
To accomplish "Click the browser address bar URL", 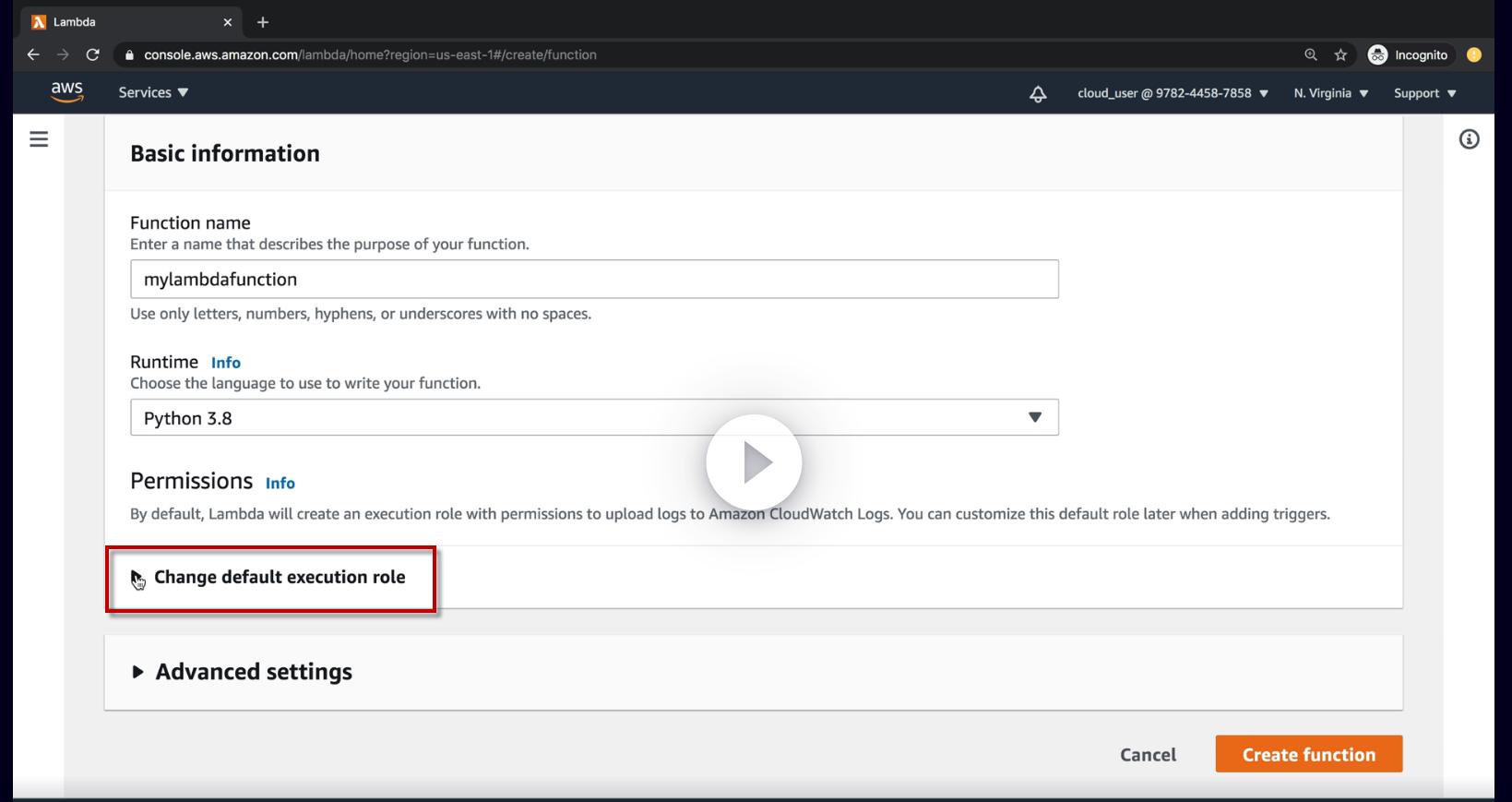I will pos(370,54).
